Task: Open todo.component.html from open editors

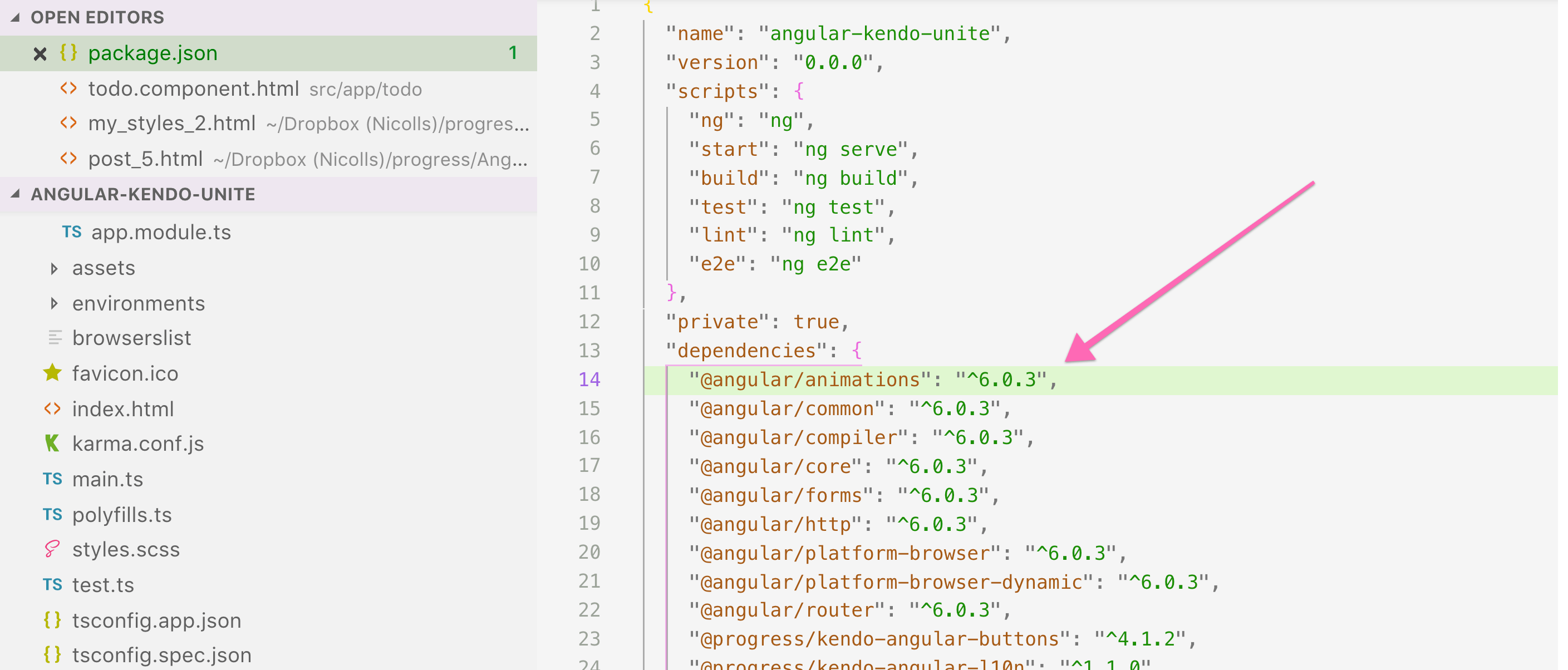Action: pyautogui.click(x=194, y=89)
